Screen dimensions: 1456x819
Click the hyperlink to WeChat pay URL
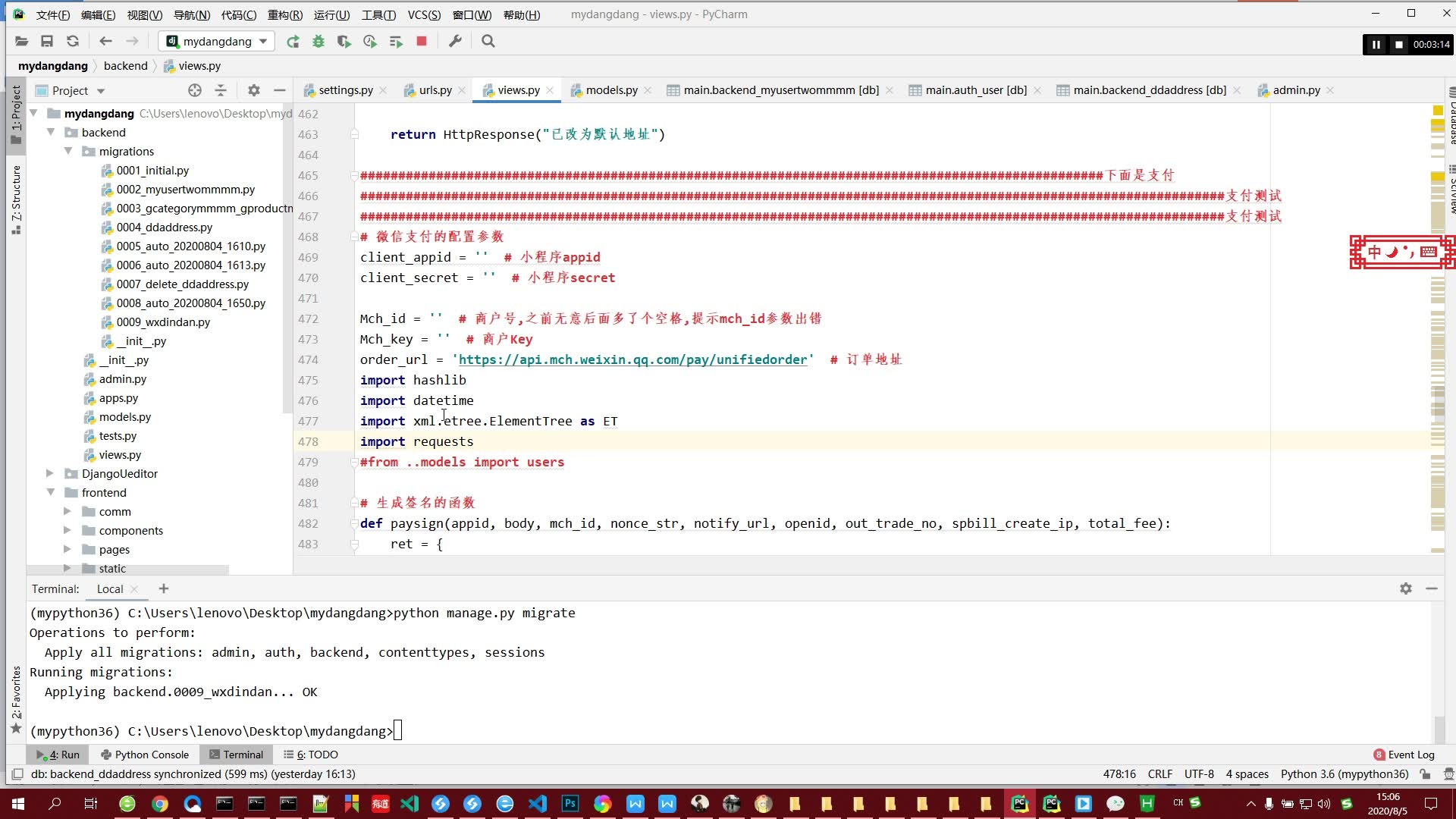click(x=634, y=359)
